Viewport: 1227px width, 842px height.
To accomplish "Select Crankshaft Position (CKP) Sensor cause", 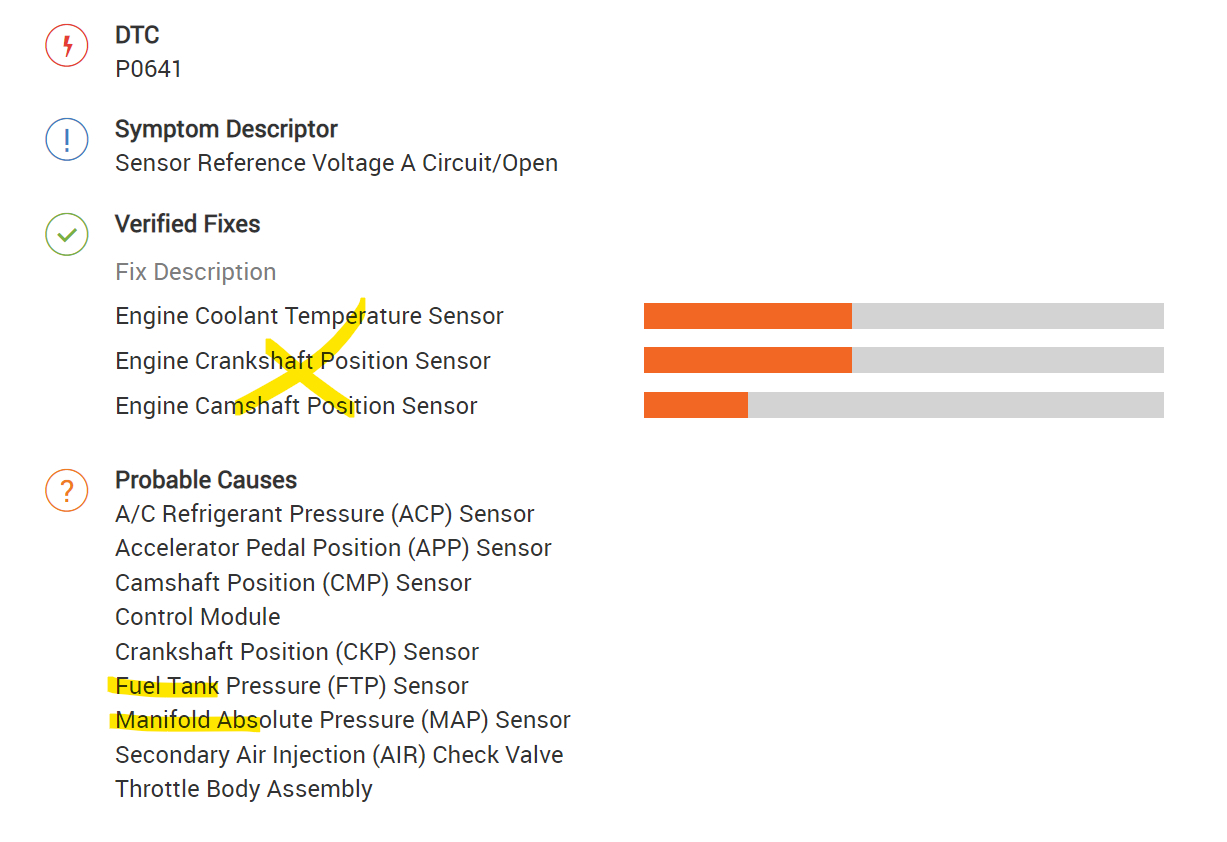I will pyautogui.click(x=297, y=652).
